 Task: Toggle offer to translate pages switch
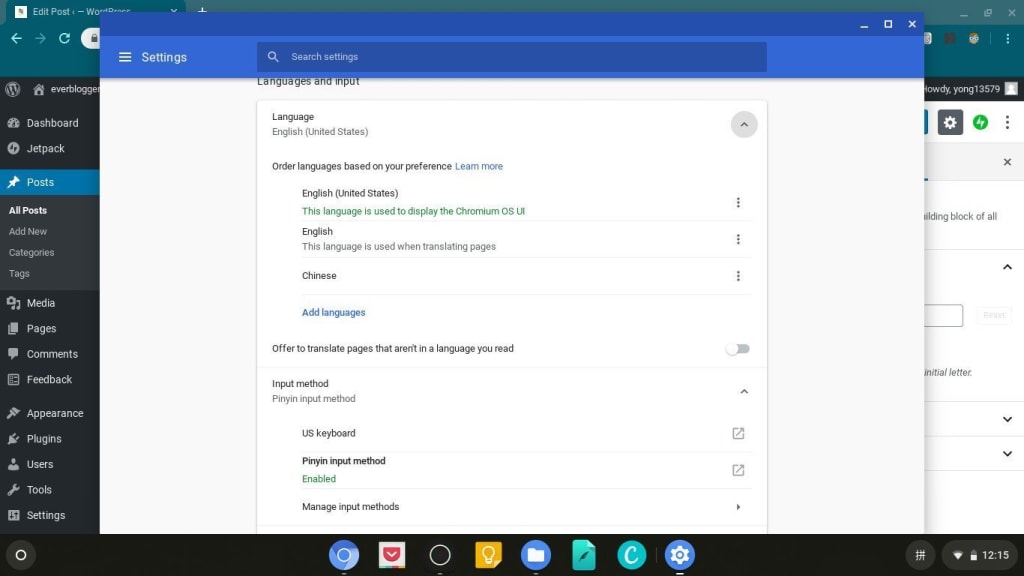[737, 349]
